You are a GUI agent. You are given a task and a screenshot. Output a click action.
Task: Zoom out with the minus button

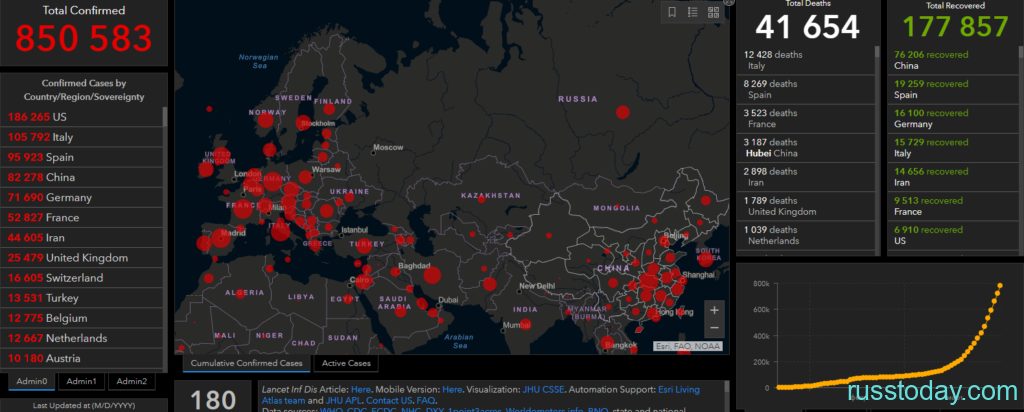pos(714,328)
